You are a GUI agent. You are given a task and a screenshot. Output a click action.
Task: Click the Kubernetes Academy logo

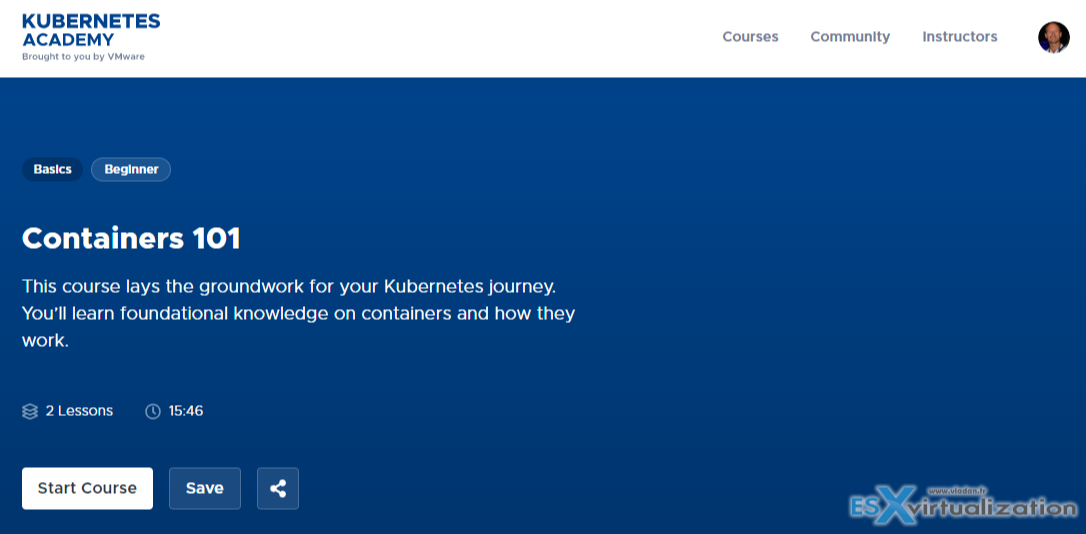pos(90,30)
